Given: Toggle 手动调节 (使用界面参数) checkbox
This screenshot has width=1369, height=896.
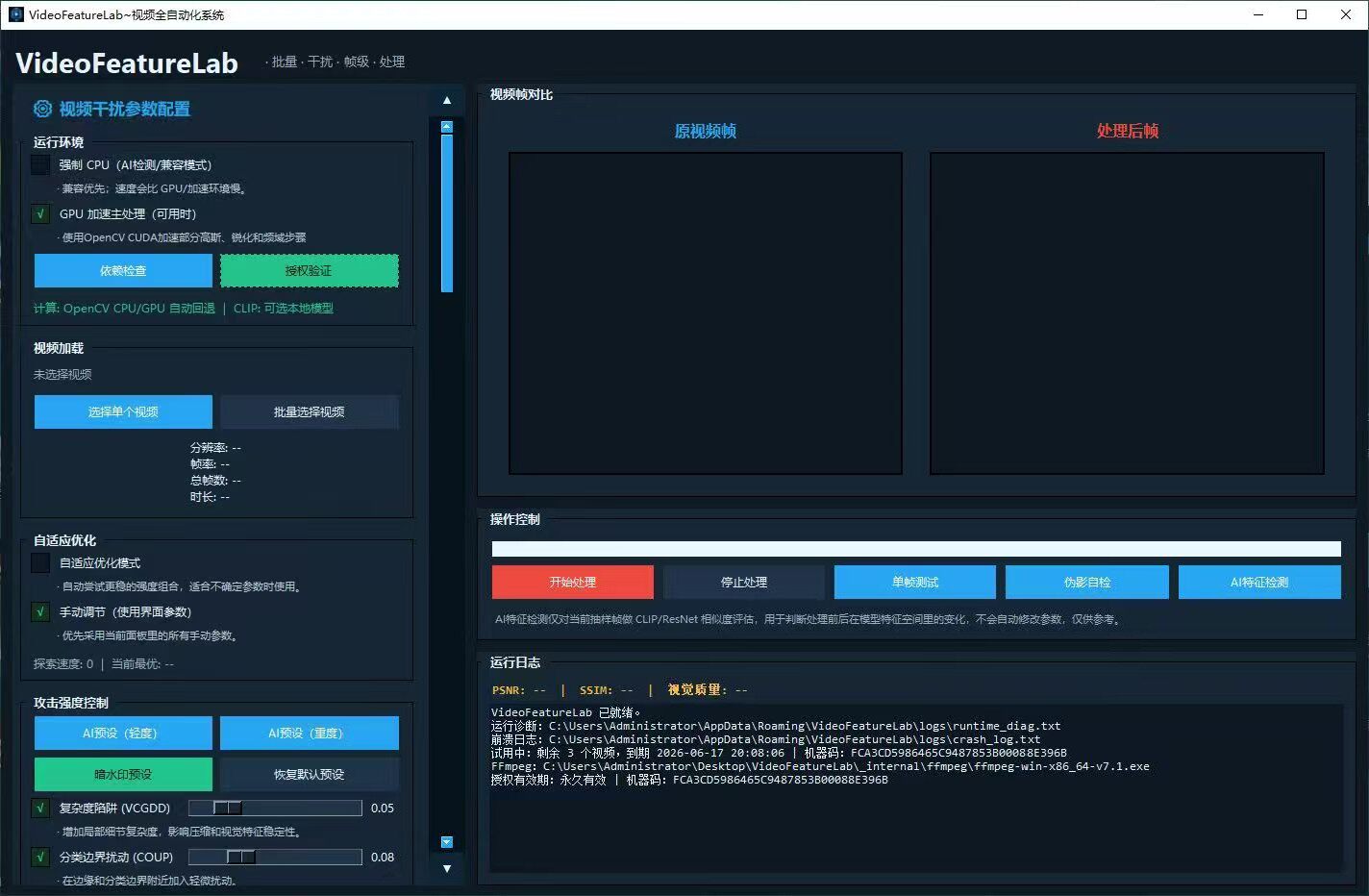Looking at the screenshot, I should coord(40,611).
